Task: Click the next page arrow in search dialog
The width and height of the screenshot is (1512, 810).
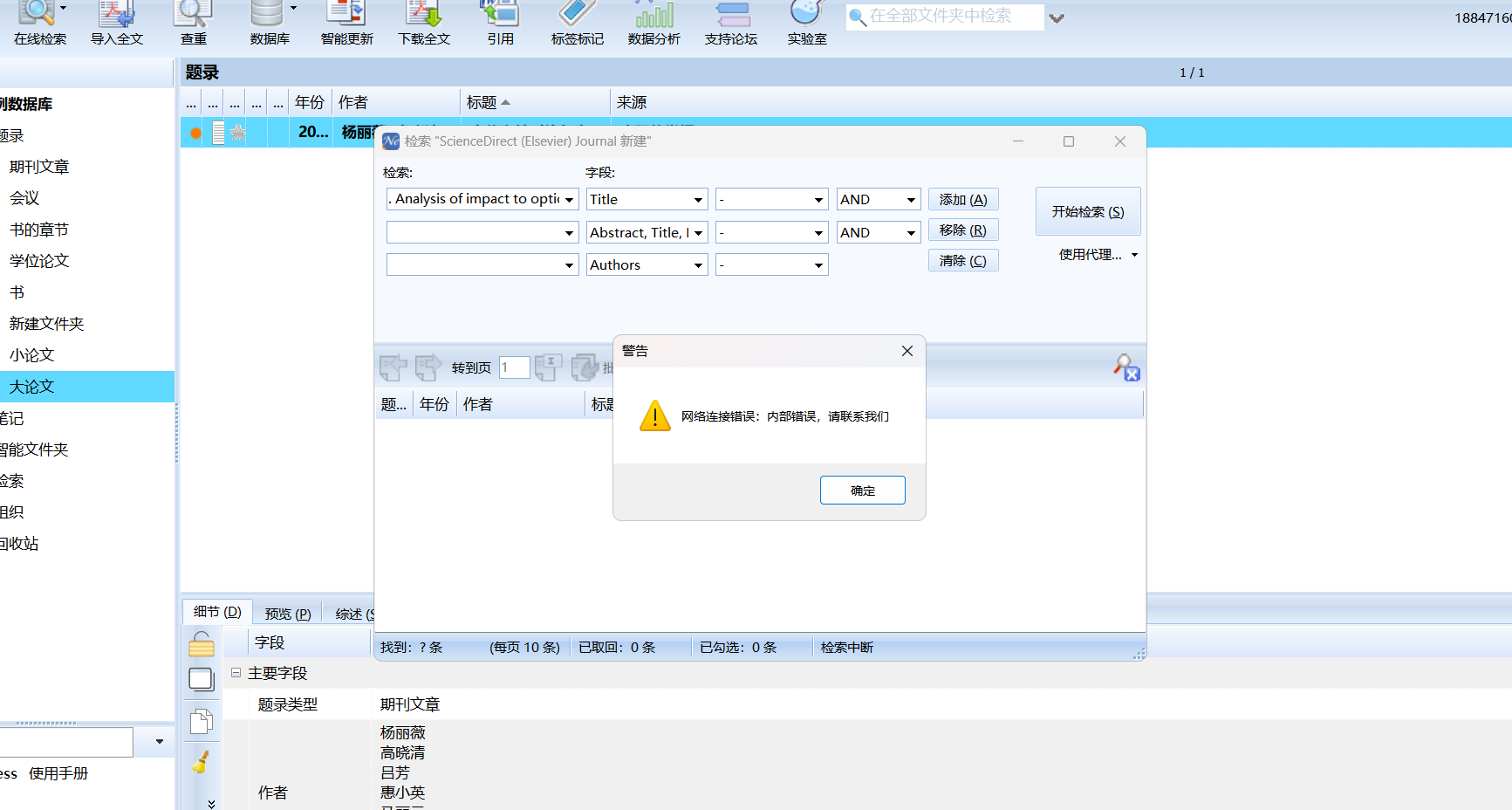Action: point(428,367)
